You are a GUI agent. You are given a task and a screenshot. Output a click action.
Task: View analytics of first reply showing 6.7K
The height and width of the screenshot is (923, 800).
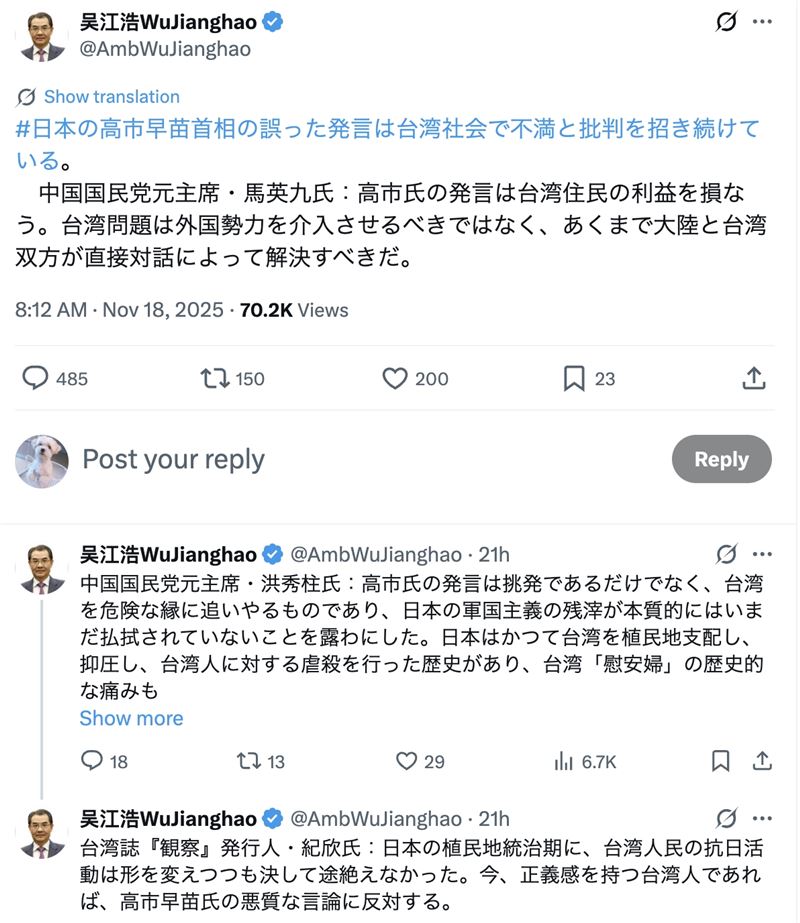tap(563, 762)
